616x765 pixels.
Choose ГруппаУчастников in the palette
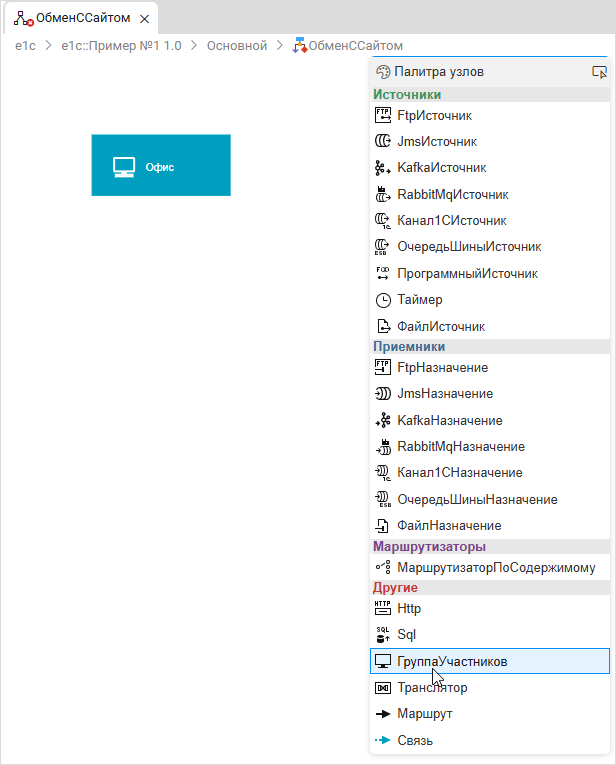(452, 661)
